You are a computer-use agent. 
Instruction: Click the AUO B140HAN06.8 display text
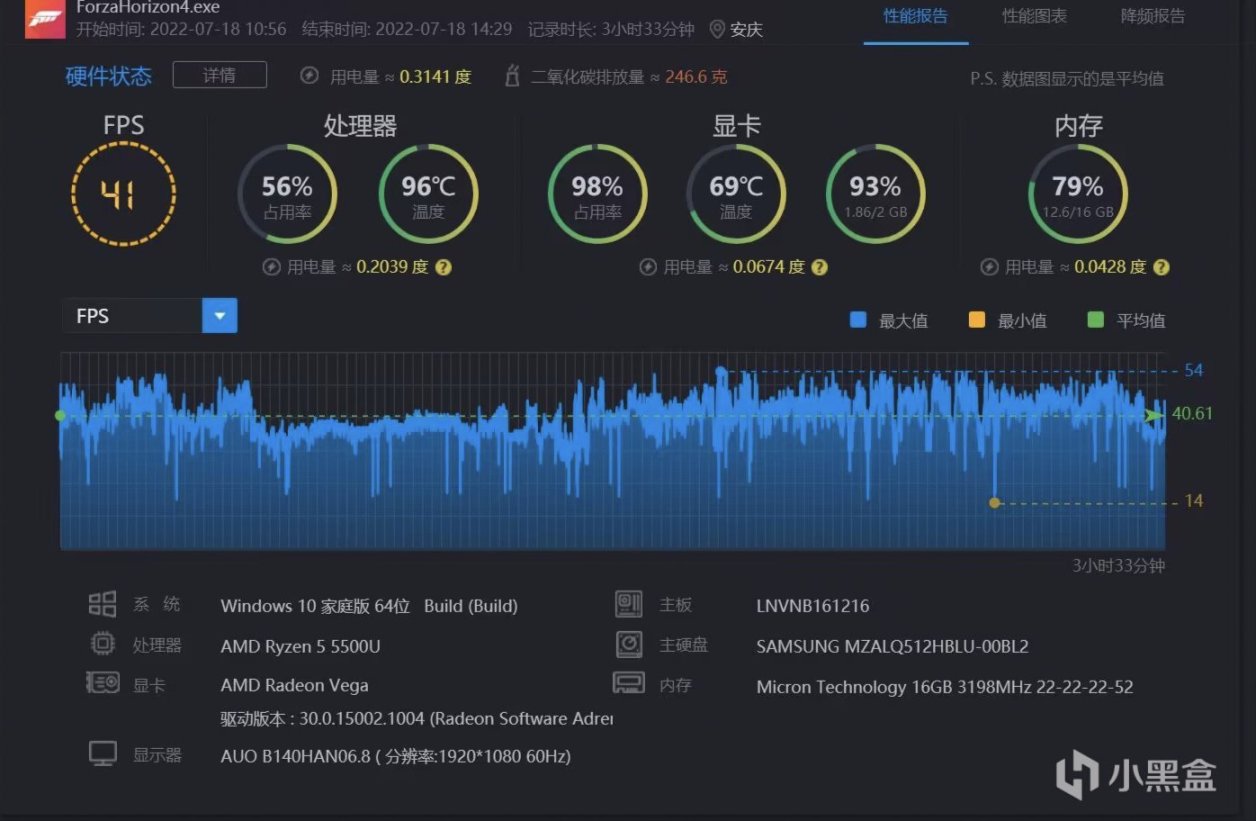(395, 756)
